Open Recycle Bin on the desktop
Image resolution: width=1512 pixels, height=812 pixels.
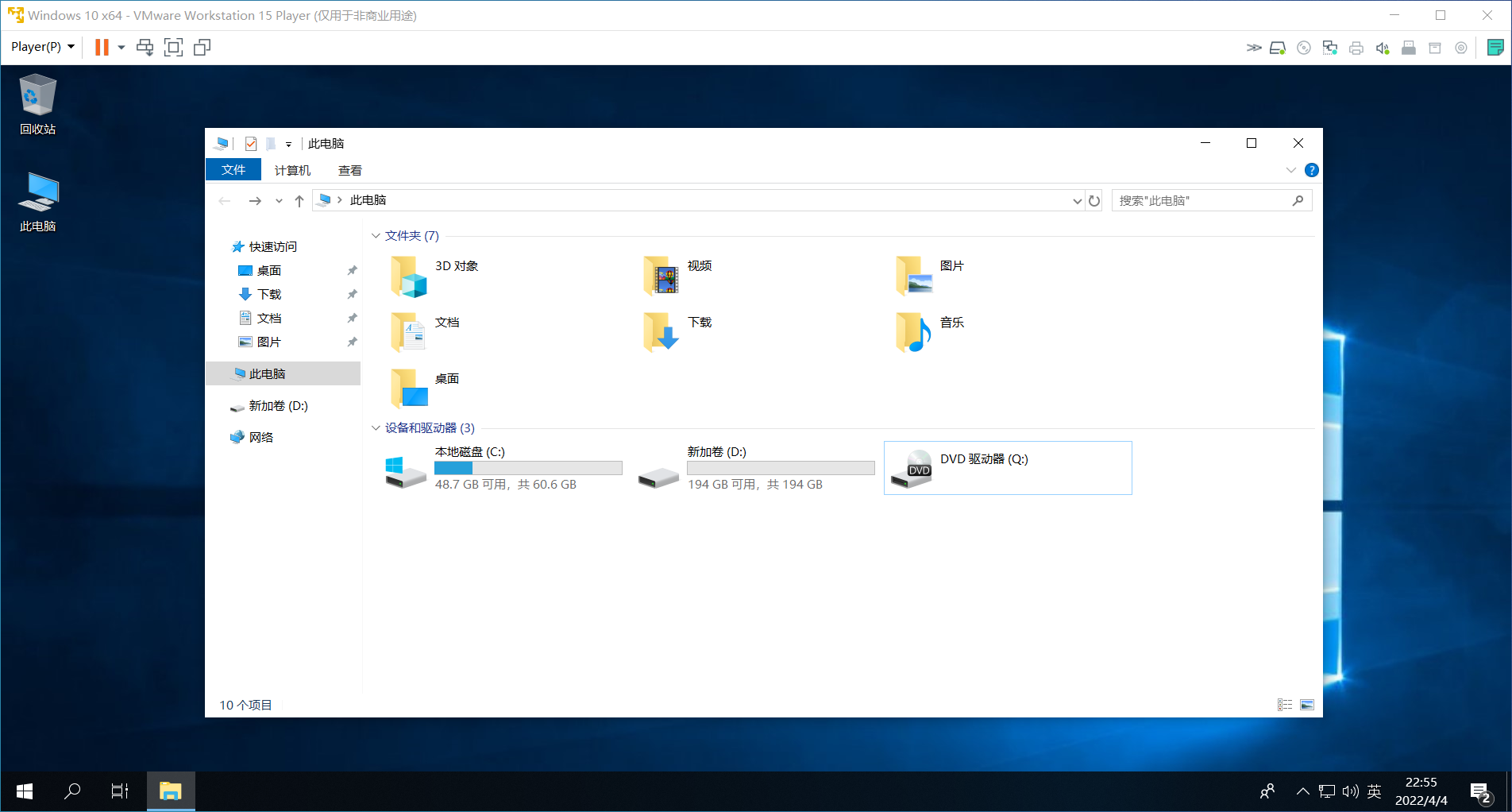click(37, 104)
